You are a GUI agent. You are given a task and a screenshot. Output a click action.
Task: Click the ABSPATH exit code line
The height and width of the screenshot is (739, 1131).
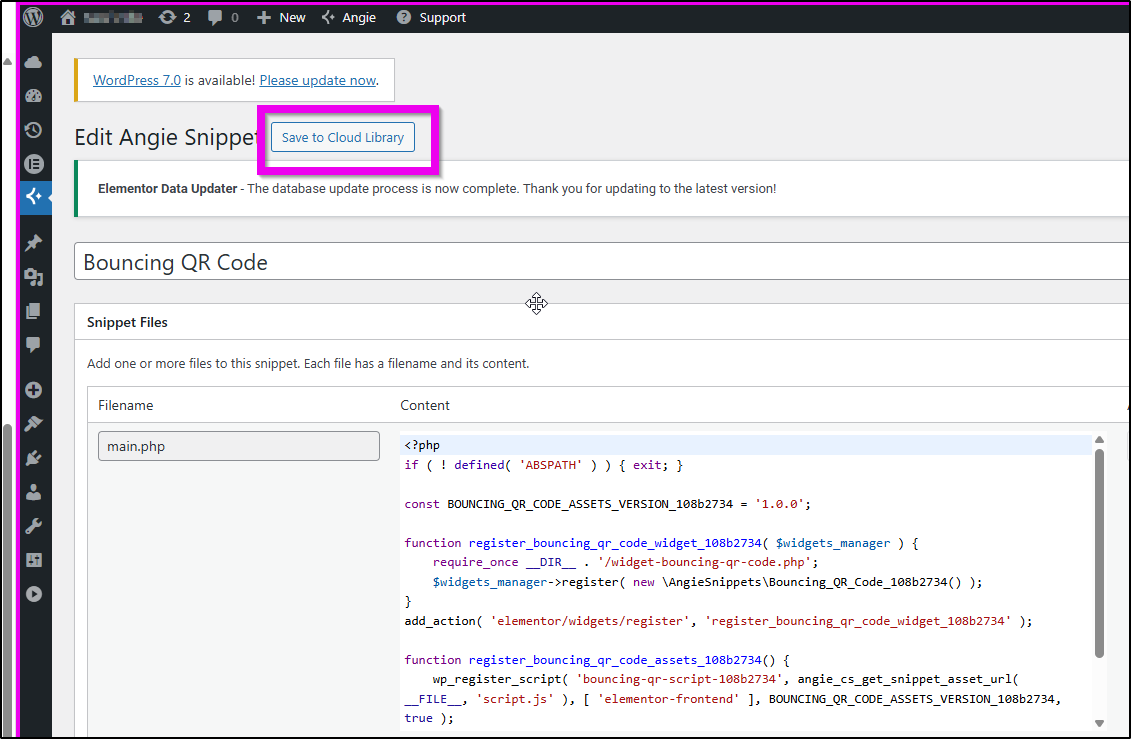(x=544, y=465)
